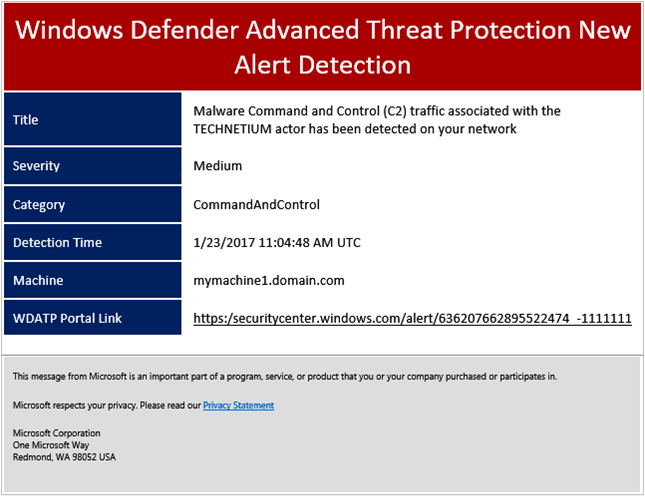This screenshot has height=496, width=645.
Task: Click the One Microsoft Way text
Action: click(x=50, y=445)
